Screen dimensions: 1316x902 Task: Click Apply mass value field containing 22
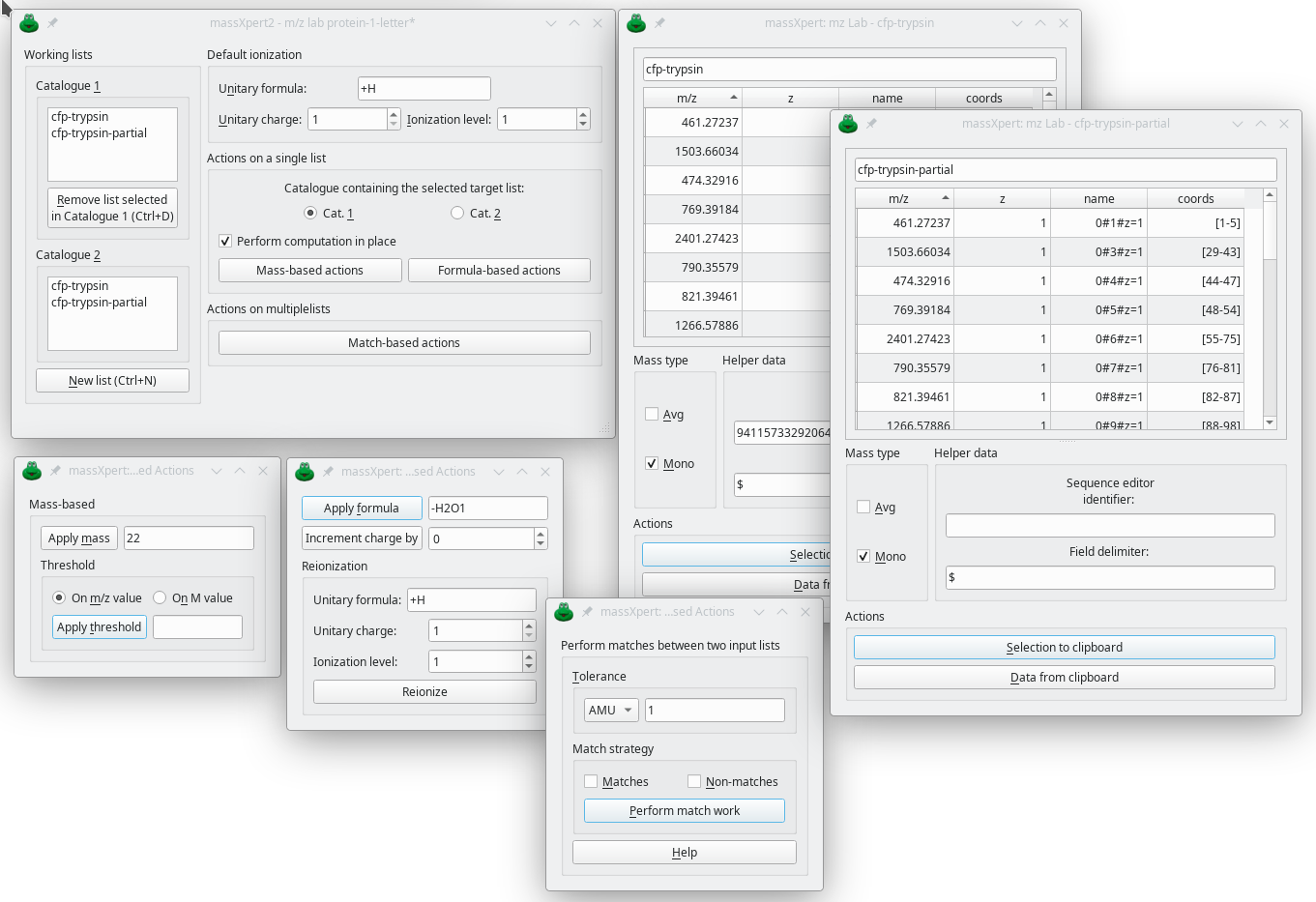tap(189, 538)
